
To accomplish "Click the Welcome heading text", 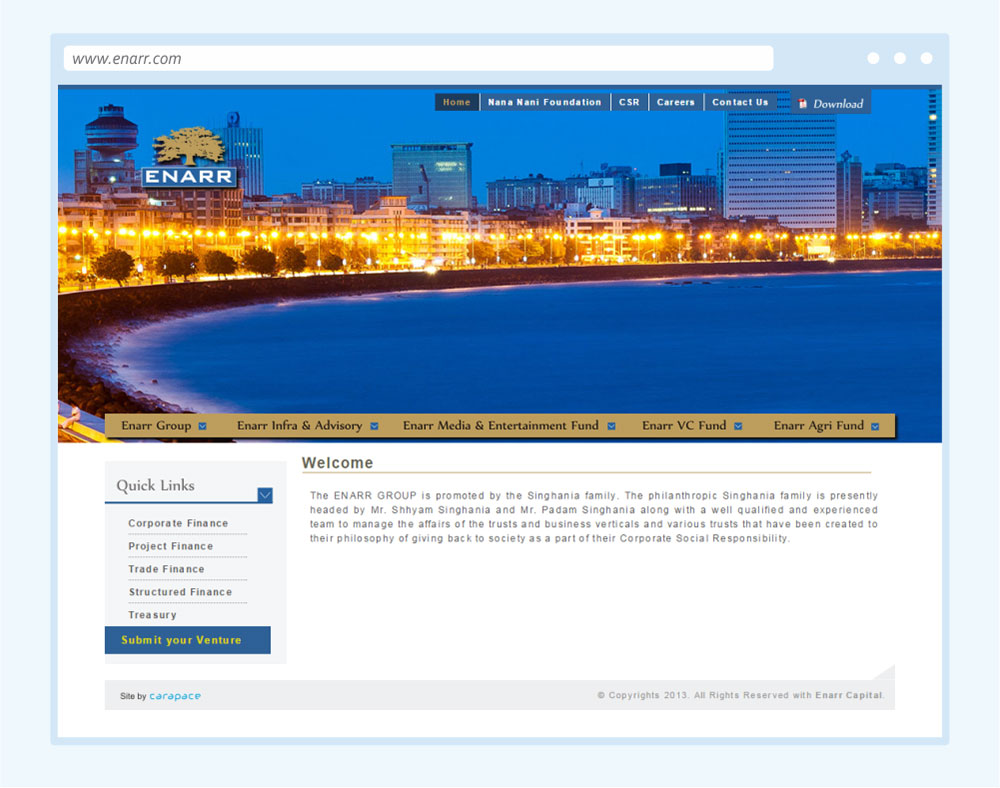I will tap(337, 463).
